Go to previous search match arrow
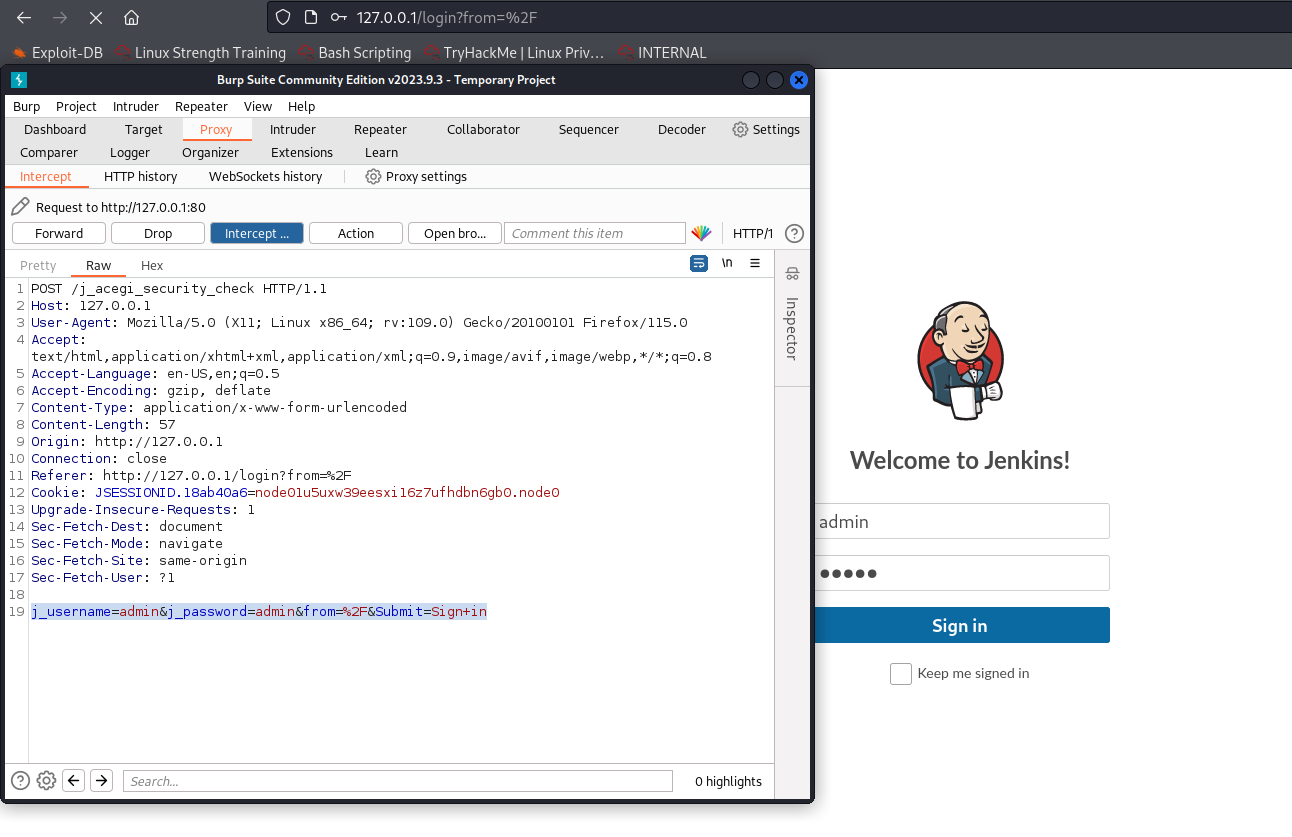This screenshot has width=1292, height=837. click(73, 781)
